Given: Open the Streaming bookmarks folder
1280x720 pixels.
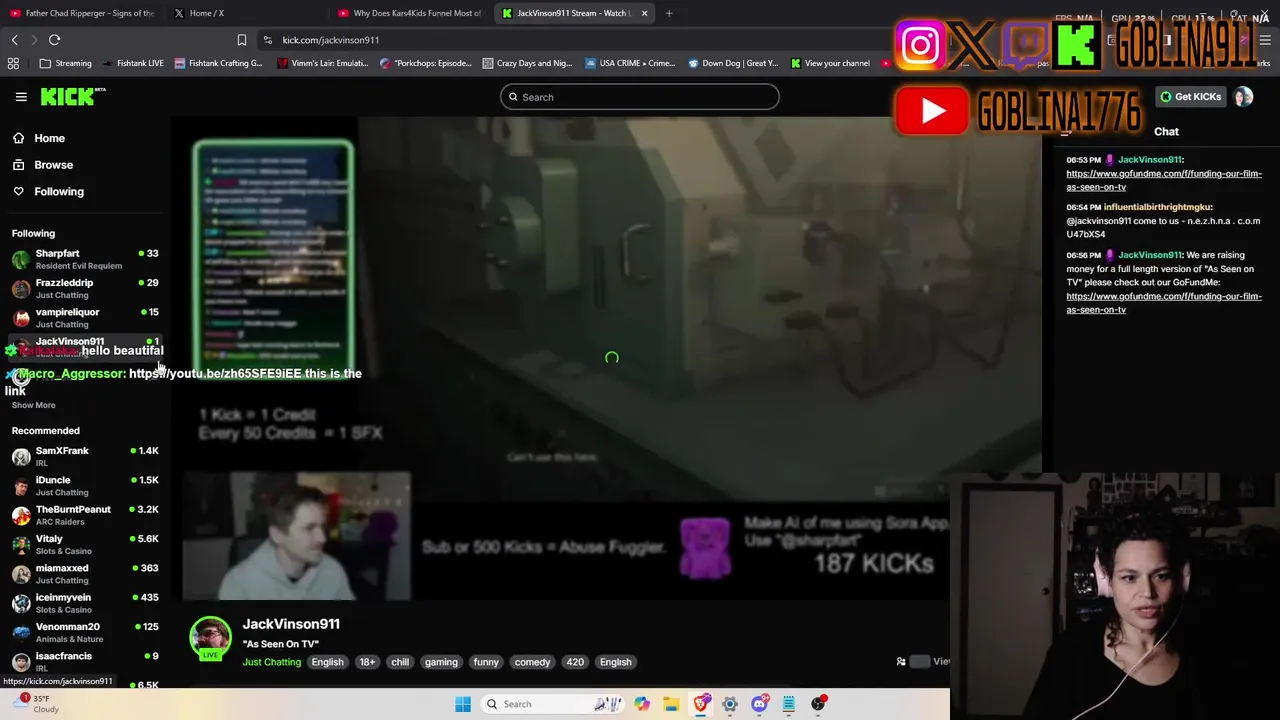Looking at the screenshot, I should [x=65, y=63].
